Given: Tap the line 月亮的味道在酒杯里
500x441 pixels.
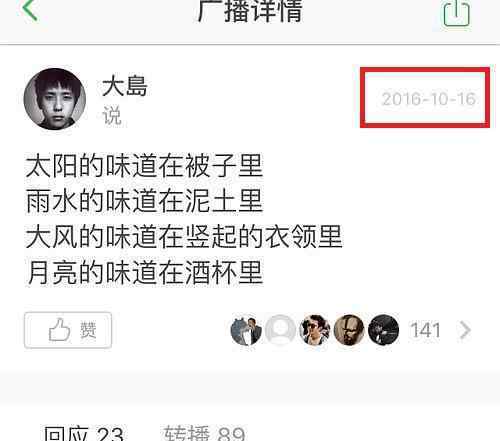Looking at the screenshot, I should point(145,273).
